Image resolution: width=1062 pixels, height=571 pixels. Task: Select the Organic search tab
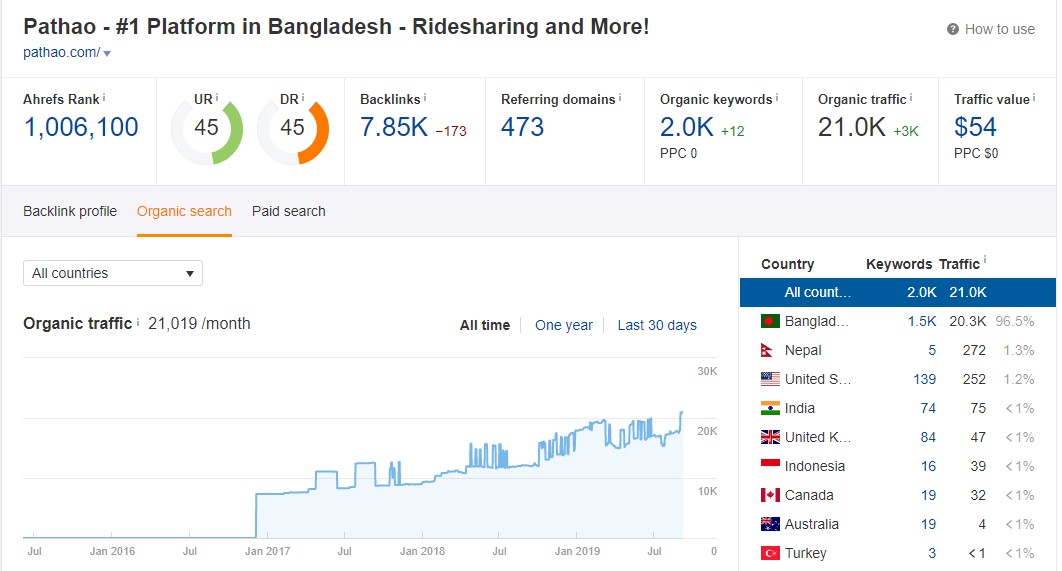coord(184,211)
